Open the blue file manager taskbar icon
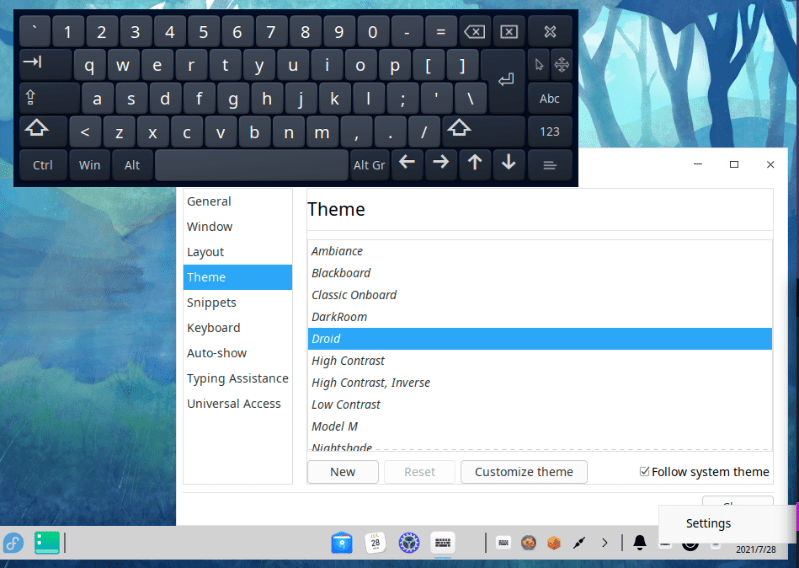This screenshot has width=799, height=568. (x=342, y=543)
